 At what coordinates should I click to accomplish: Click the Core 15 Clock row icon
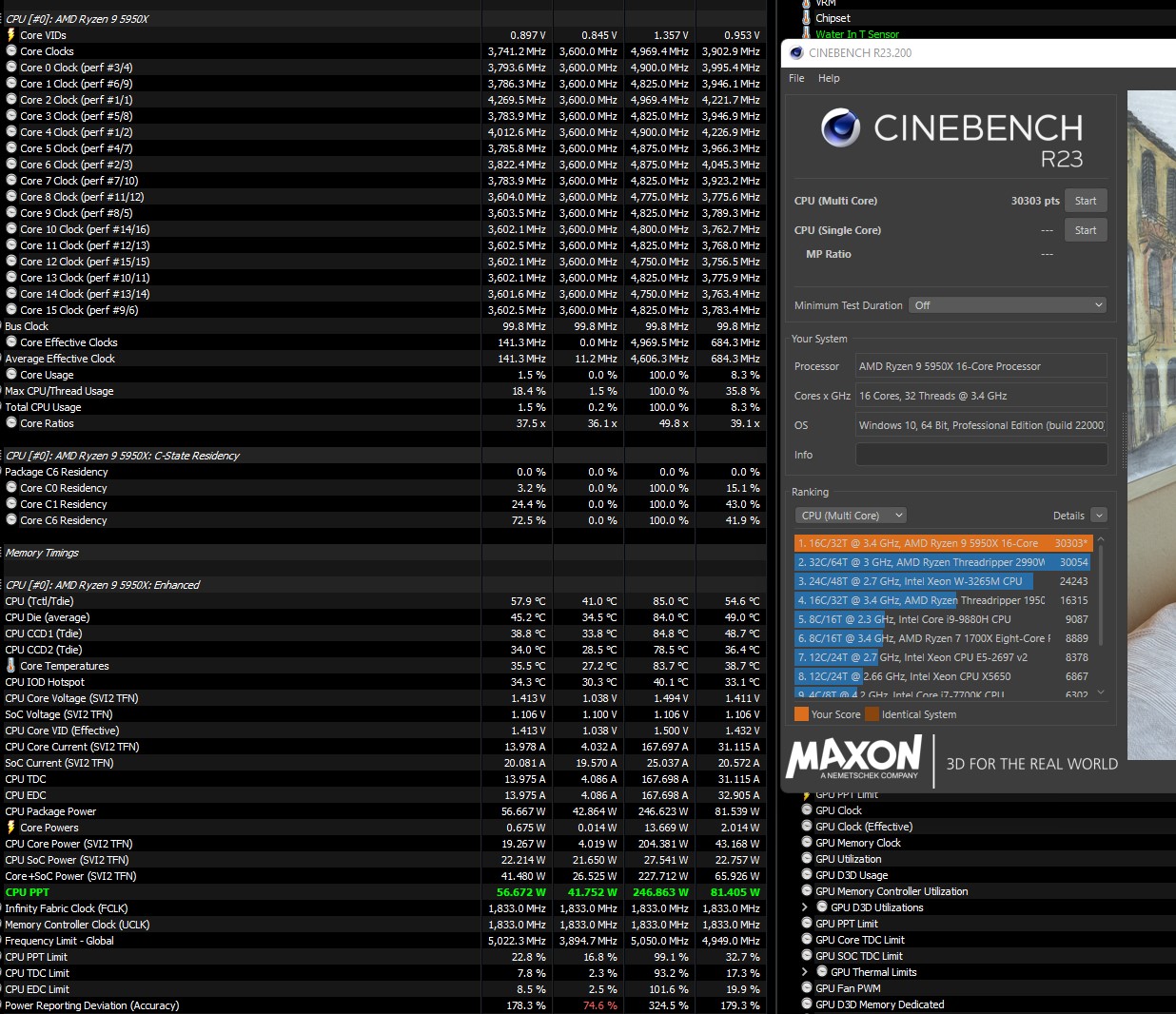coord(11,310)
